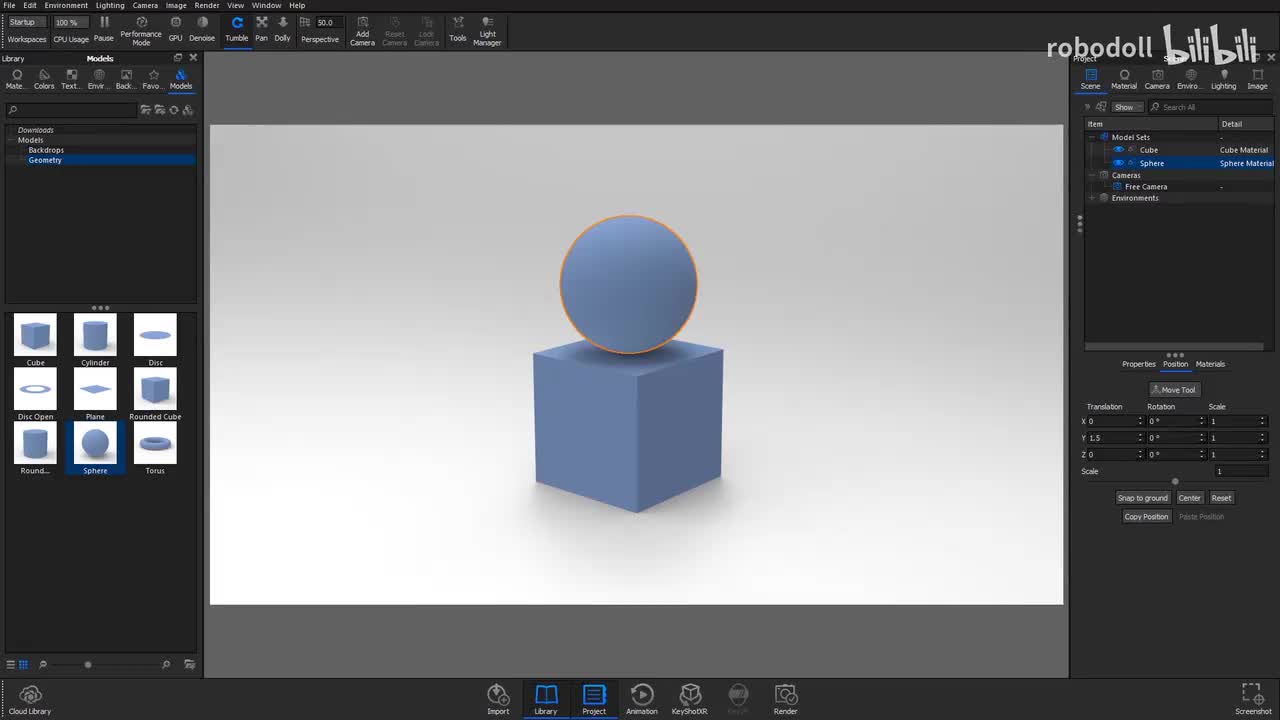The height and width of the screenshot is (720, 1280).
Task: Select the Dolly camera tool
Action: tap(282, 29)
